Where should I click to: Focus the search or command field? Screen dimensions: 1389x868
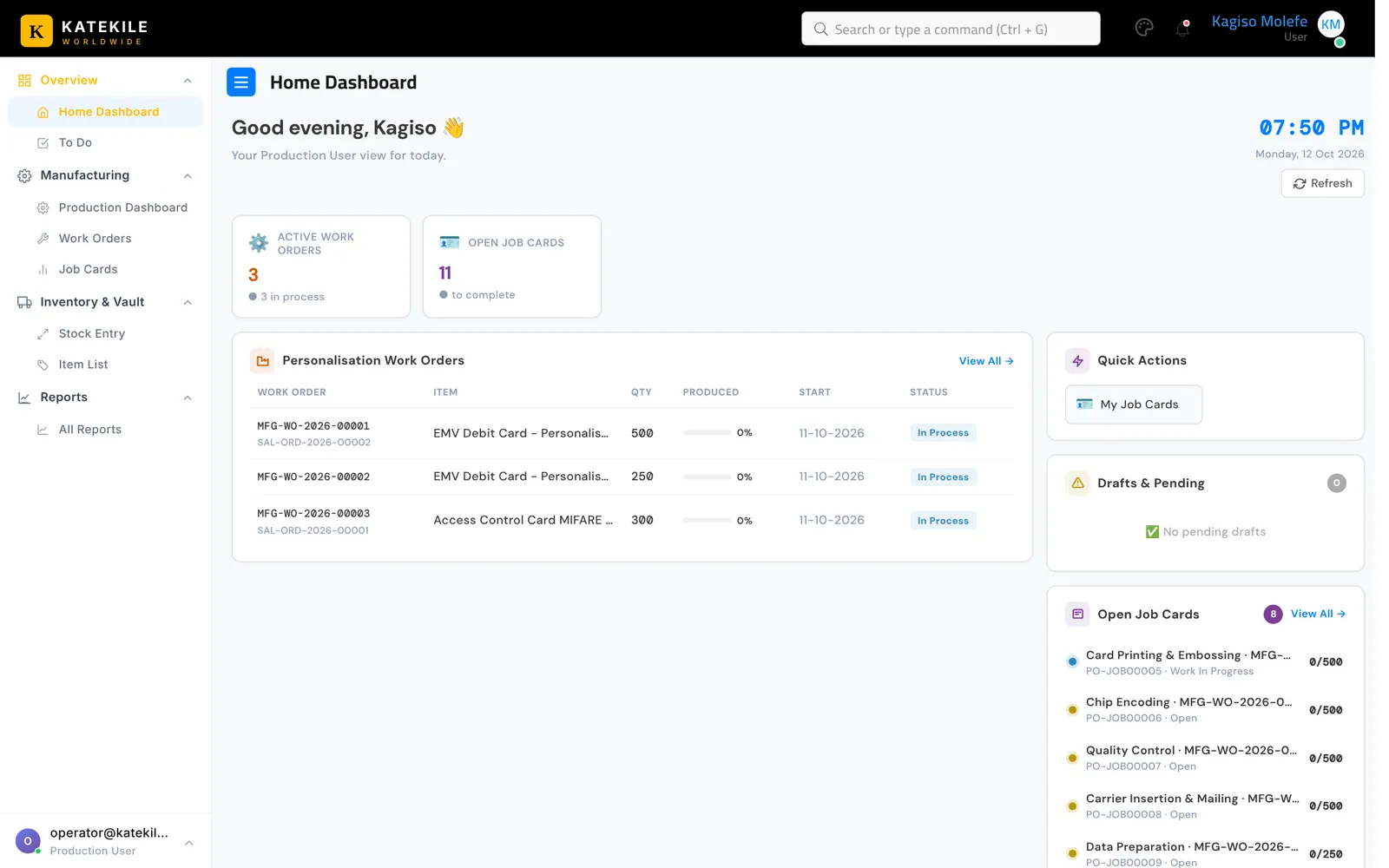(951, 29)
